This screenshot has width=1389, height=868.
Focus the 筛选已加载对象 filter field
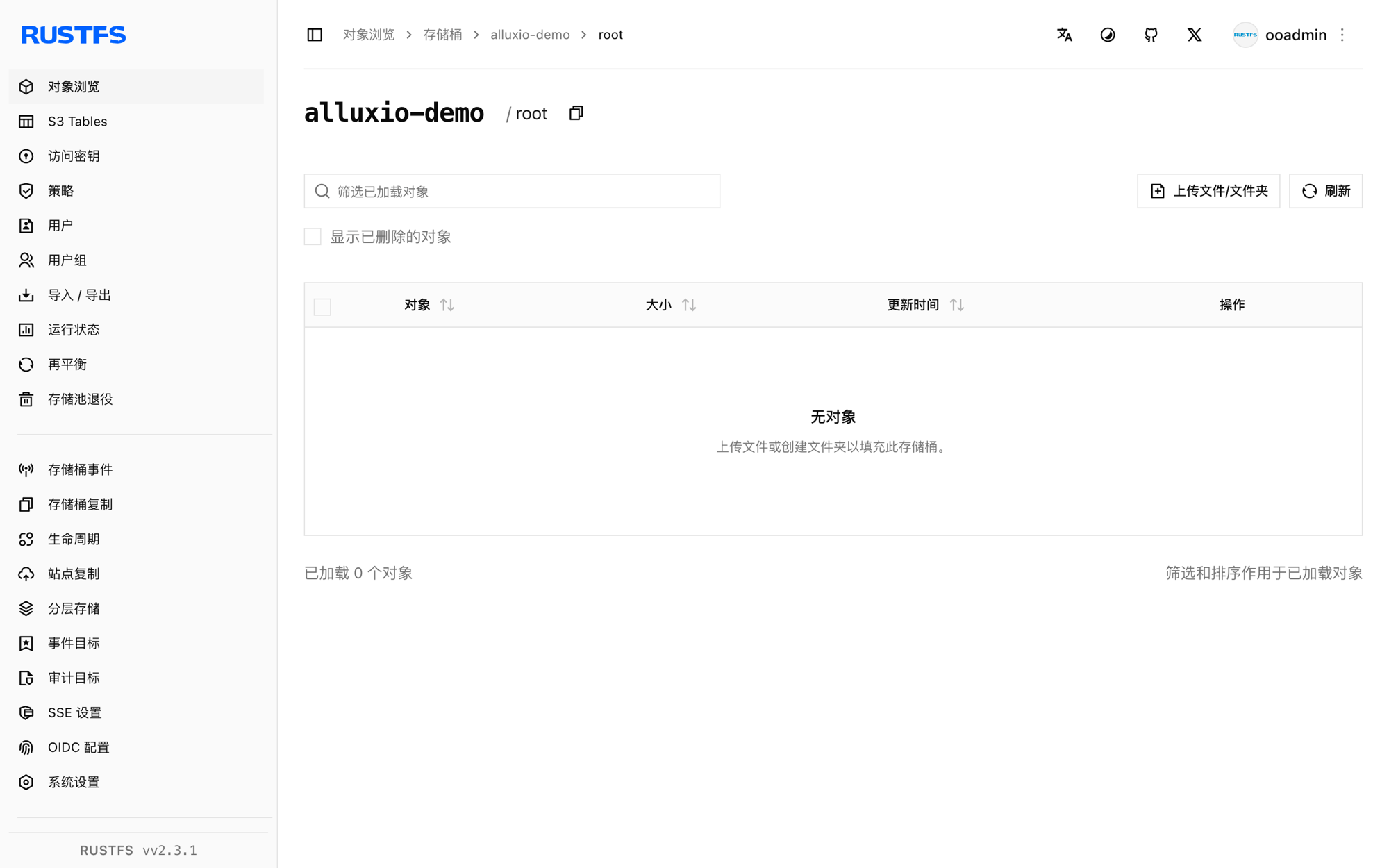(512, 191)
